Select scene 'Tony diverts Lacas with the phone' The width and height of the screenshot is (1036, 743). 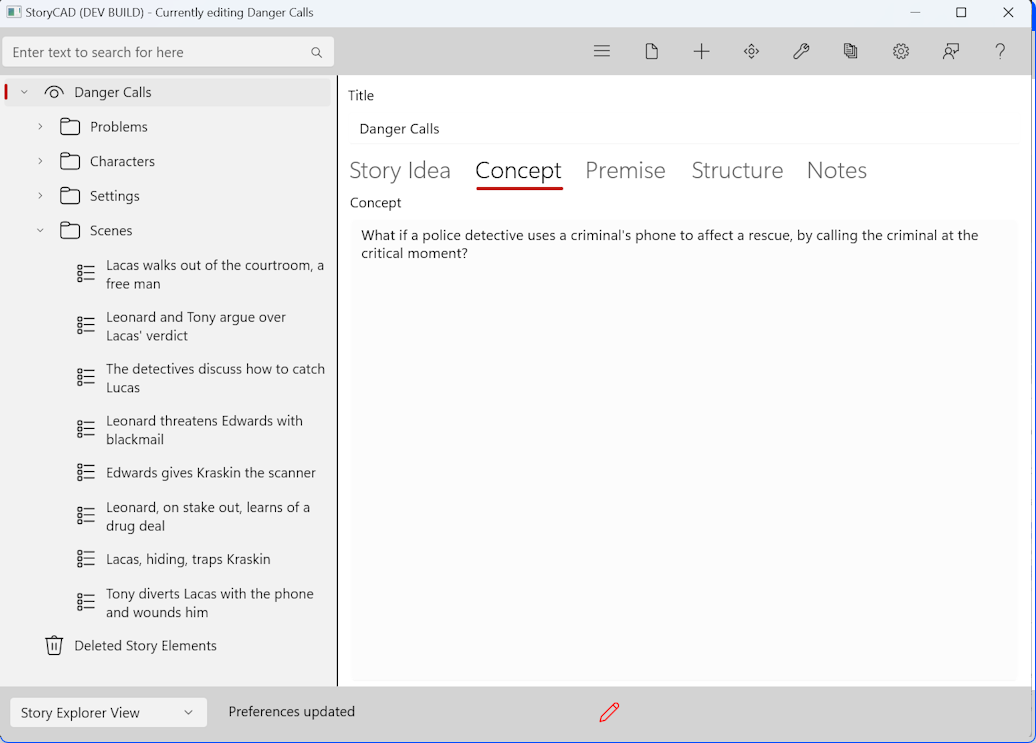[x=209, y=603]
